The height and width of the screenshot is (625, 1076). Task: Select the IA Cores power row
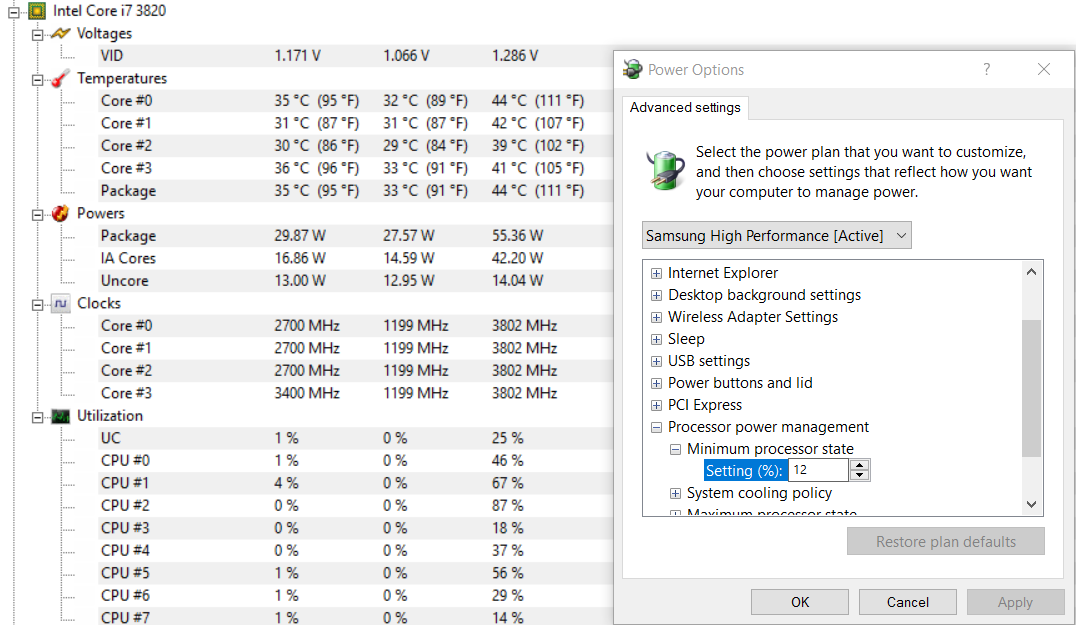(x=355, y=258)
